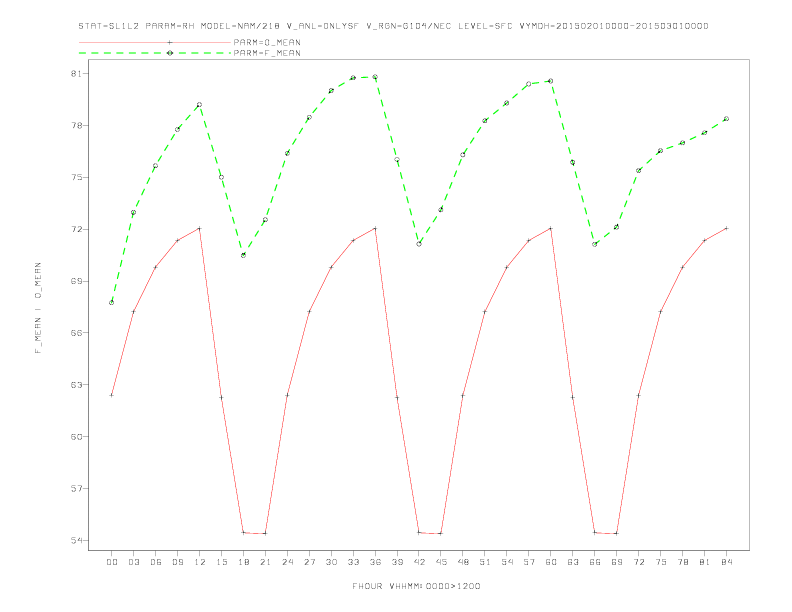Select the red solid legend line sample
This screenshot has width=792, height=612.
[x=155, y=42]
